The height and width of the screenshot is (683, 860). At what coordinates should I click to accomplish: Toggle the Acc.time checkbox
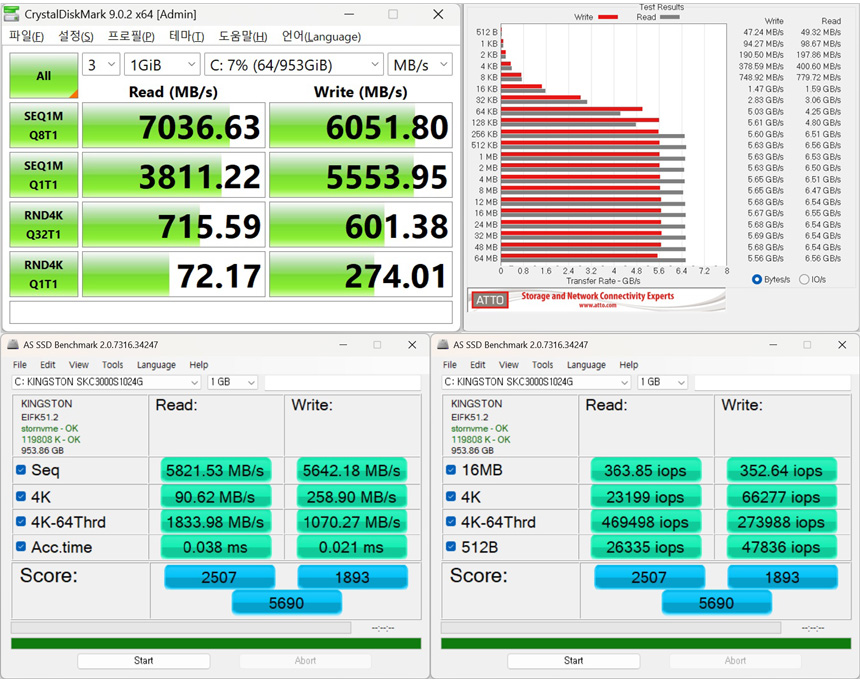pos(21,547)
